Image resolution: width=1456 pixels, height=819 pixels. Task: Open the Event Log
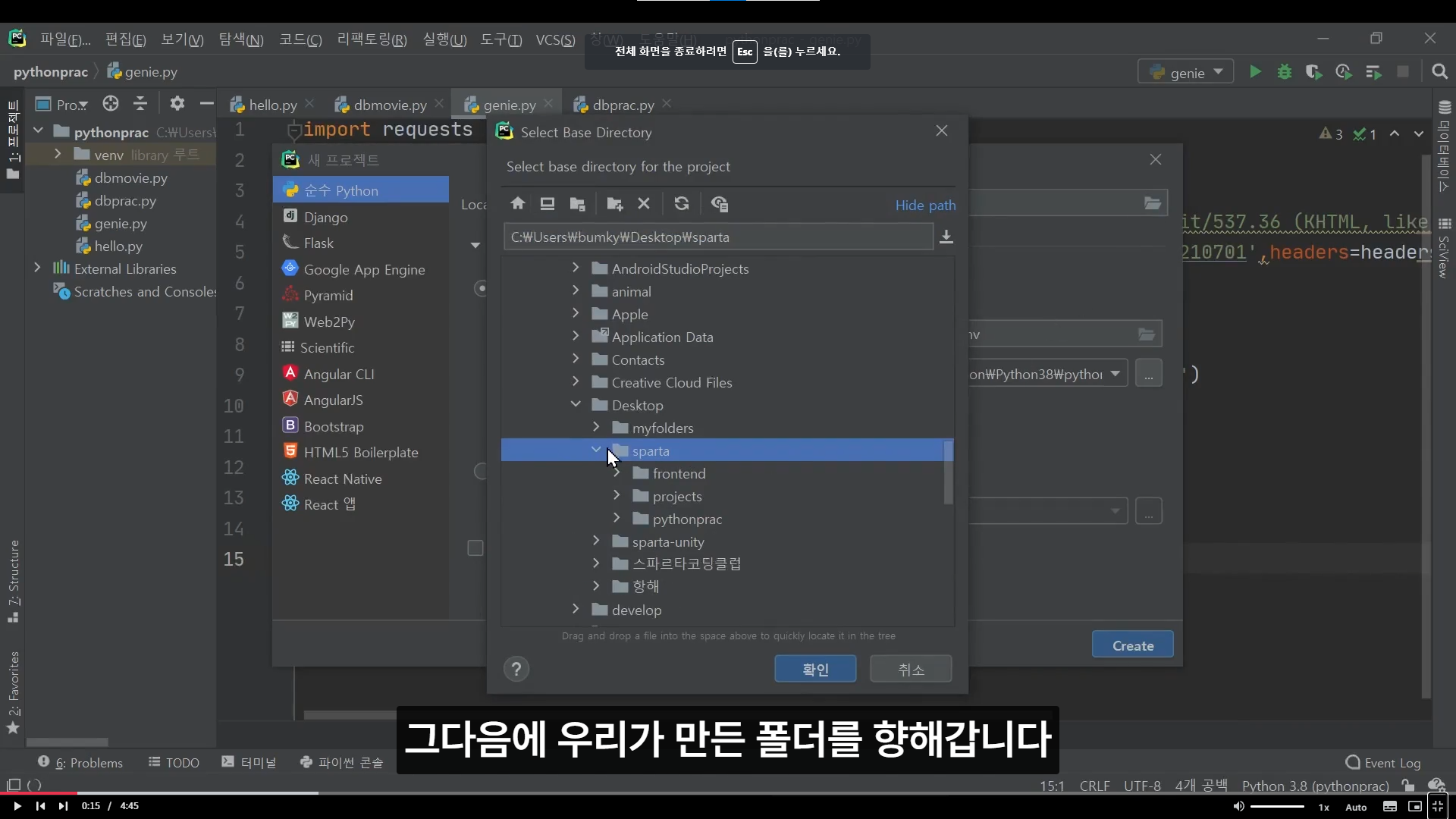click(x=1383, y=763)
